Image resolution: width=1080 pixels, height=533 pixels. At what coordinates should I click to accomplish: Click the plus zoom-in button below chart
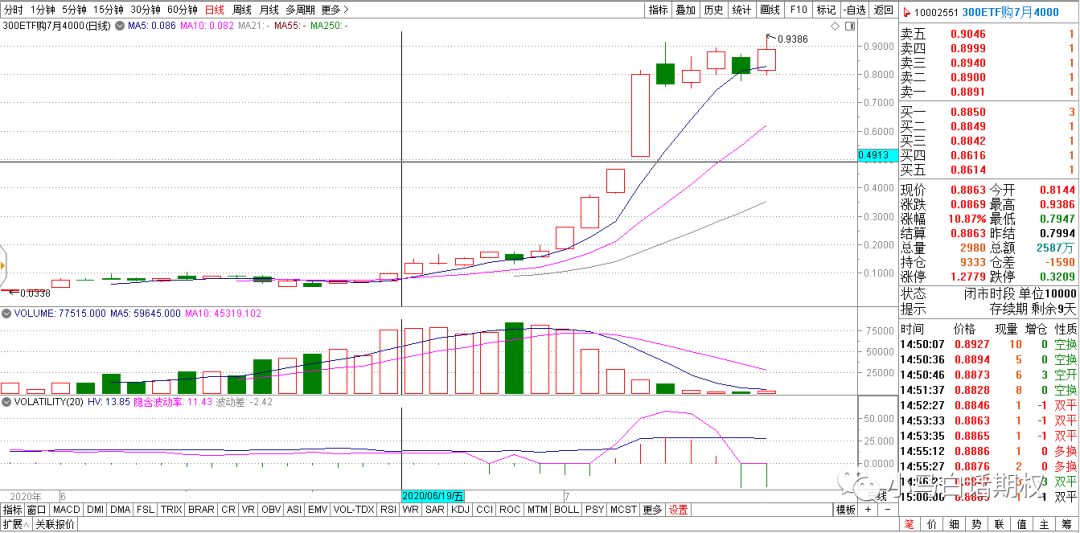click(x=867, y=509)
